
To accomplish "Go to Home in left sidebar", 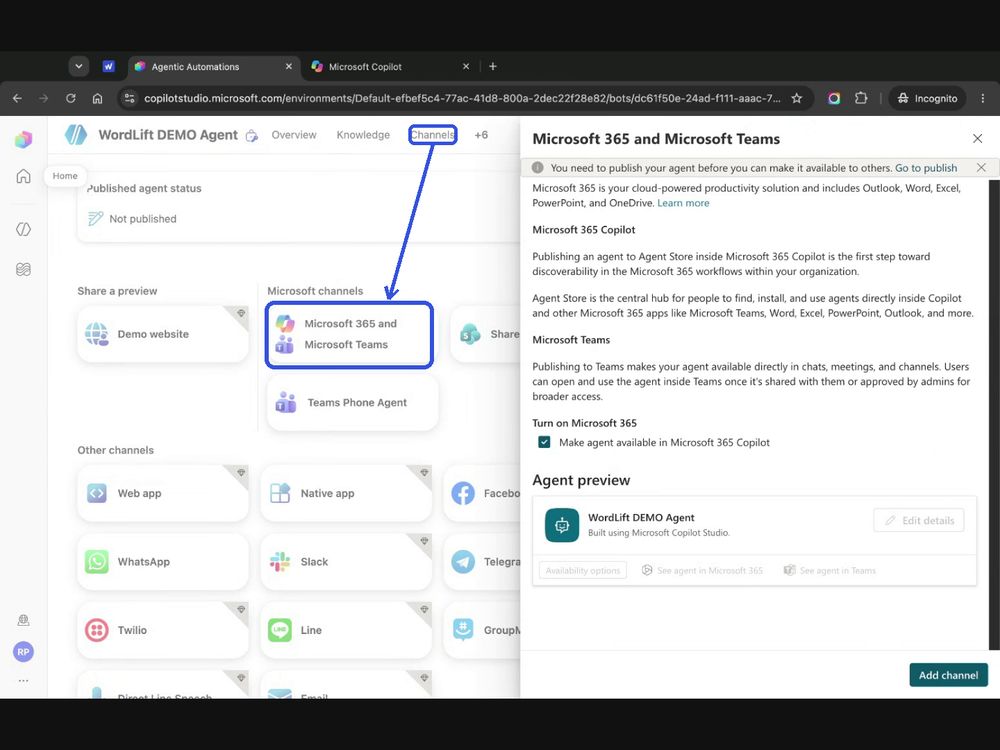I will (24, 176).
